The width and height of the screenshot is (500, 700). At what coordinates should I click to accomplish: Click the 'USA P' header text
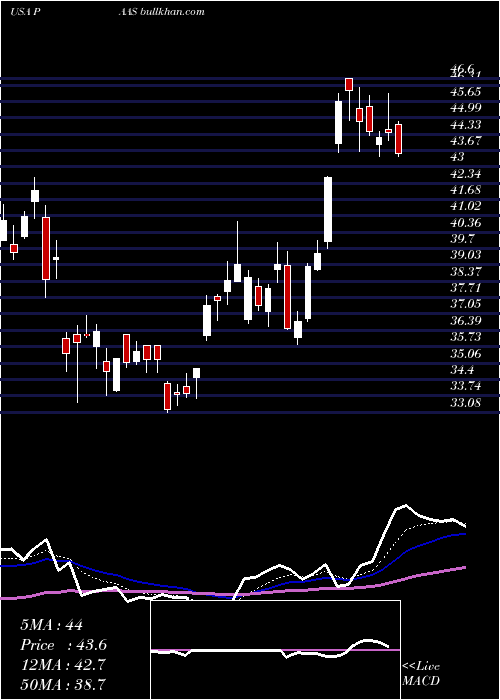pyautogui.click(x=26, y=11)
